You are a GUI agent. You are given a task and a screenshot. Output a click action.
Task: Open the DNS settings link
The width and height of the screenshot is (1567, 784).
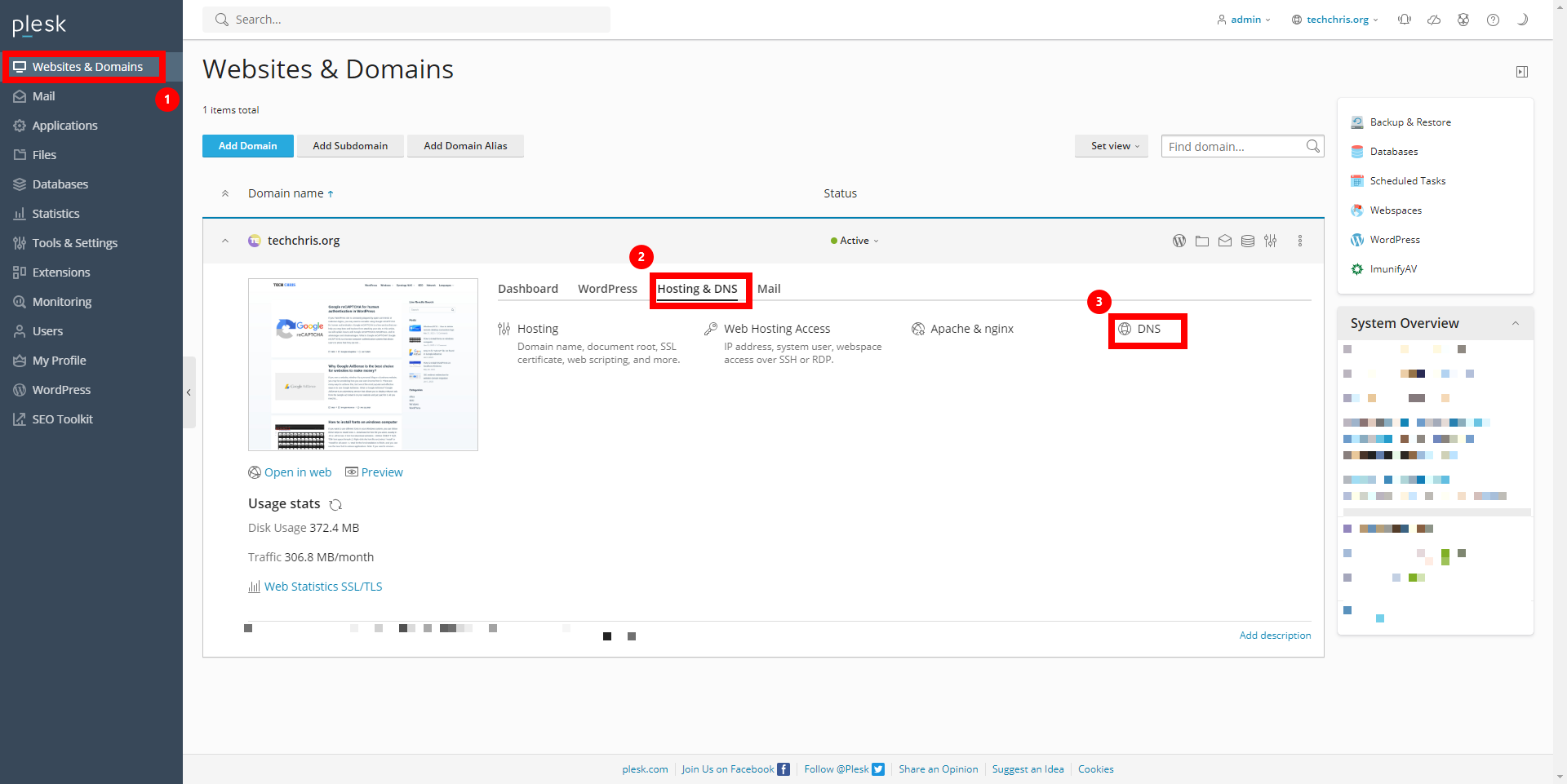(1148, 329)
